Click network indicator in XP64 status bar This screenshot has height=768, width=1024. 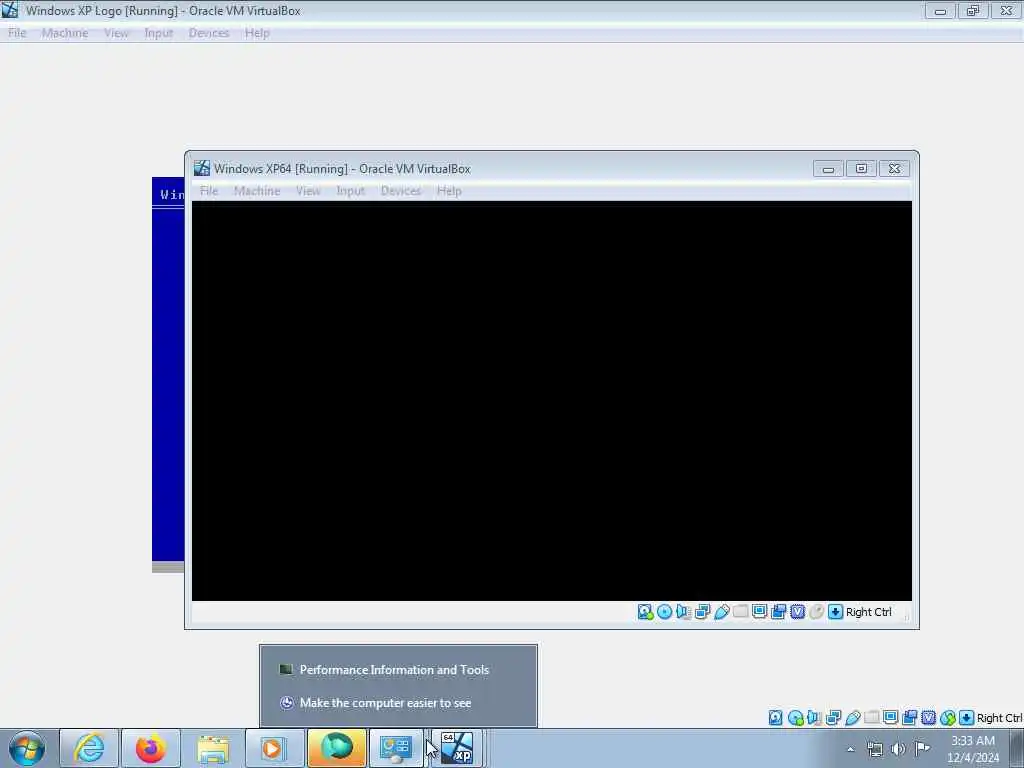coord(702,612)
